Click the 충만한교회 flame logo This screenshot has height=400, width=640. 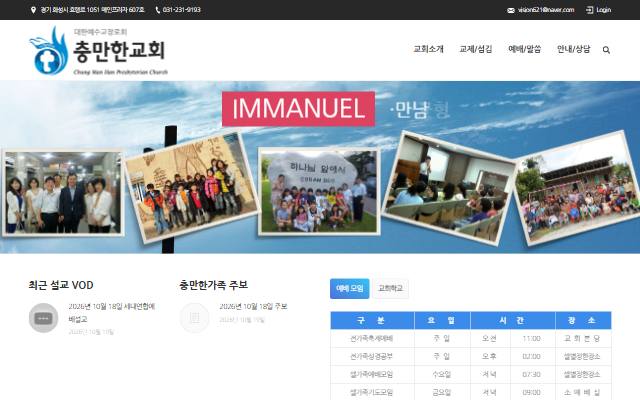click(x=48, y=51)
